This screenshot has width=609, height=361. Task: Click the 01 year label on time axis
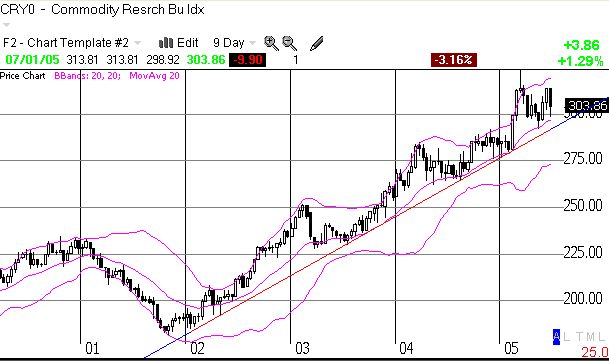click(92, 349)
